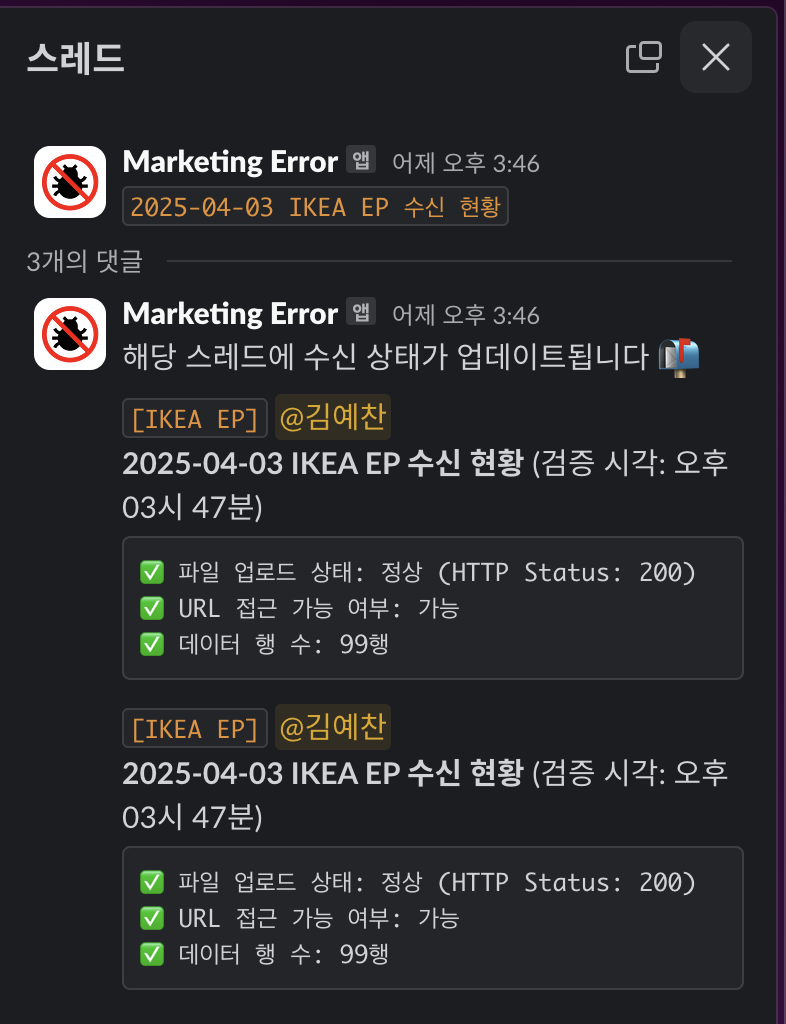
Task: Open the @김예찬 mention in the first report
Action: [333, 417]
